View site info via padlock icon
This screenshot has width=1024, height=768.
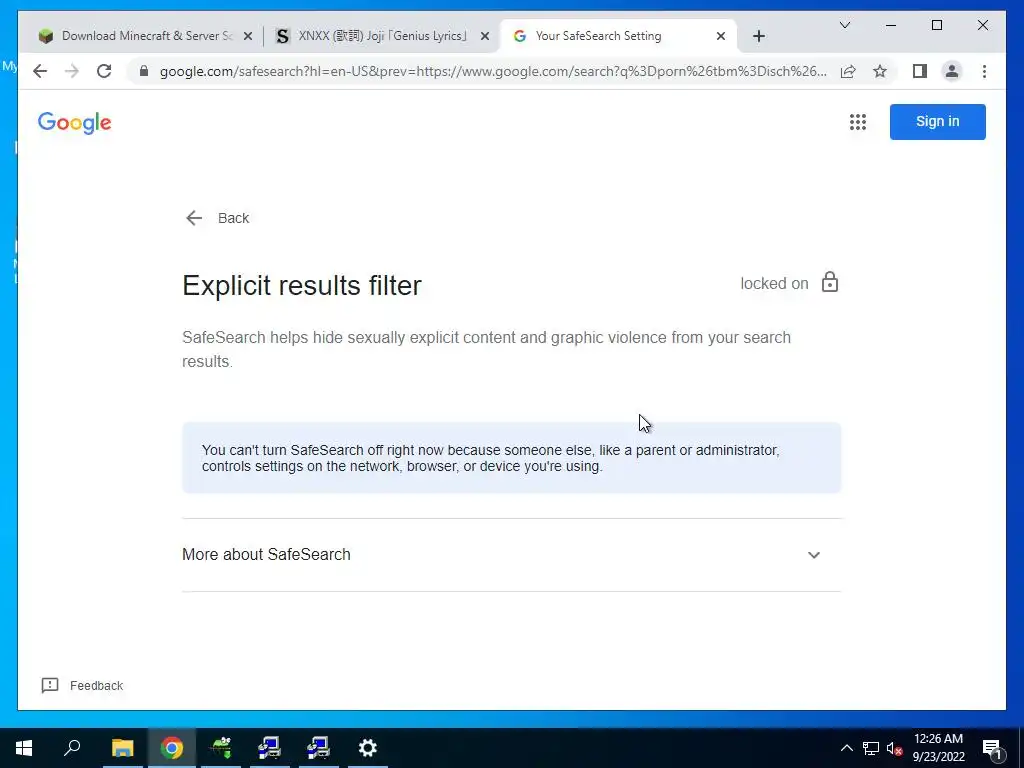144,71
